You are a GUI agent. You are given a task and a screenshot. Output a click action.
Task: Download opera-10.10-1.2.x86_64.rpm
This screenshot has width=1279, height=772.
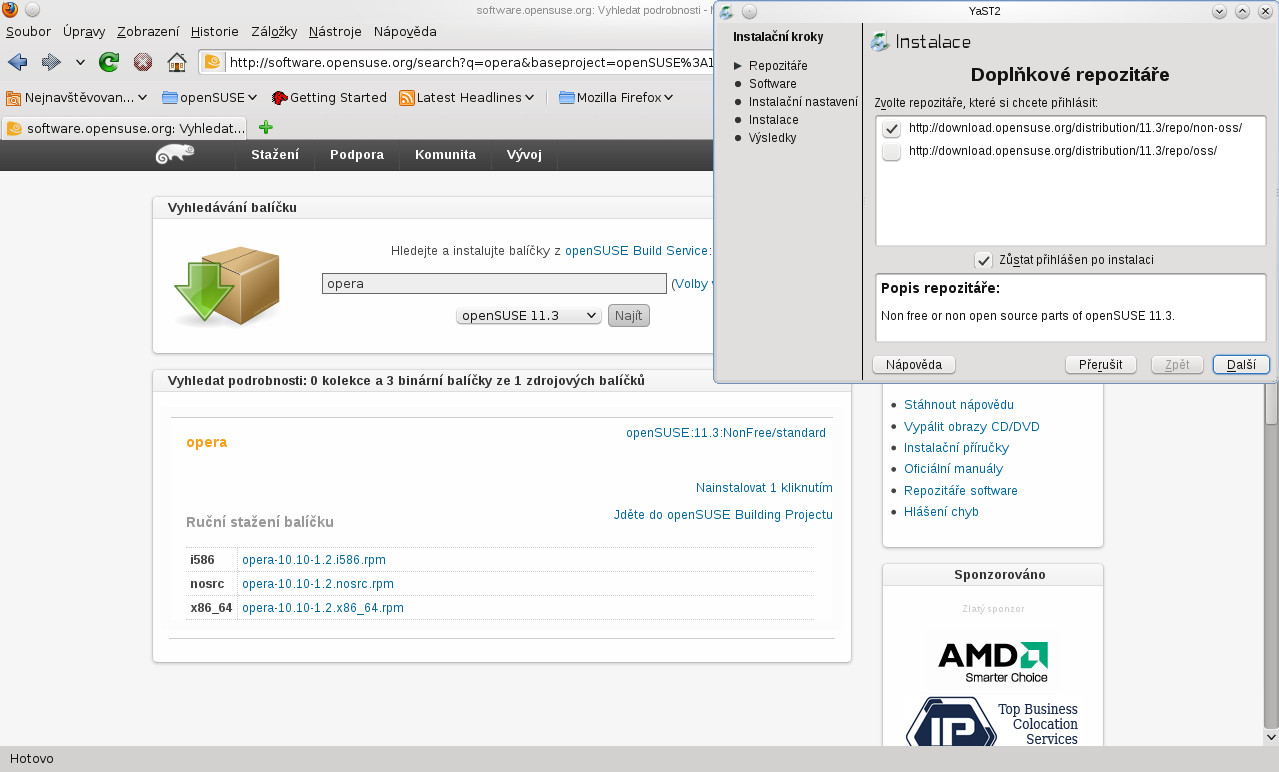click(x=323, y=608)
